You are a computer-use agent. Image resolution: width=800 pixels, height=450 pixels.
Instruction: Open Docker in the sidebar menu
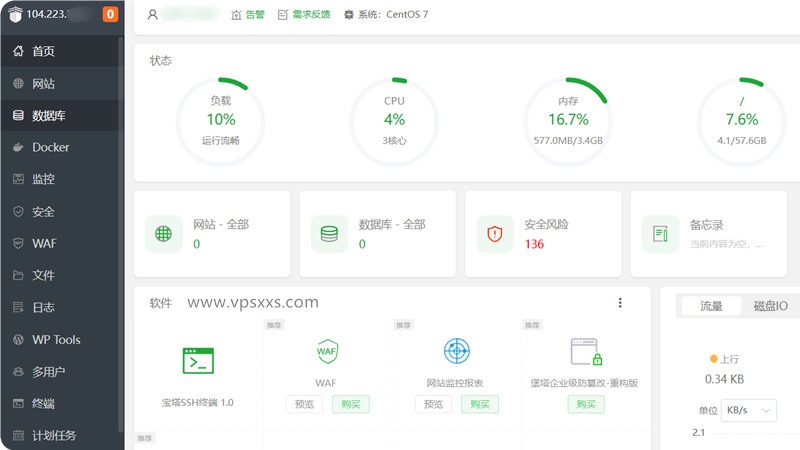click(x=62, y=147)
